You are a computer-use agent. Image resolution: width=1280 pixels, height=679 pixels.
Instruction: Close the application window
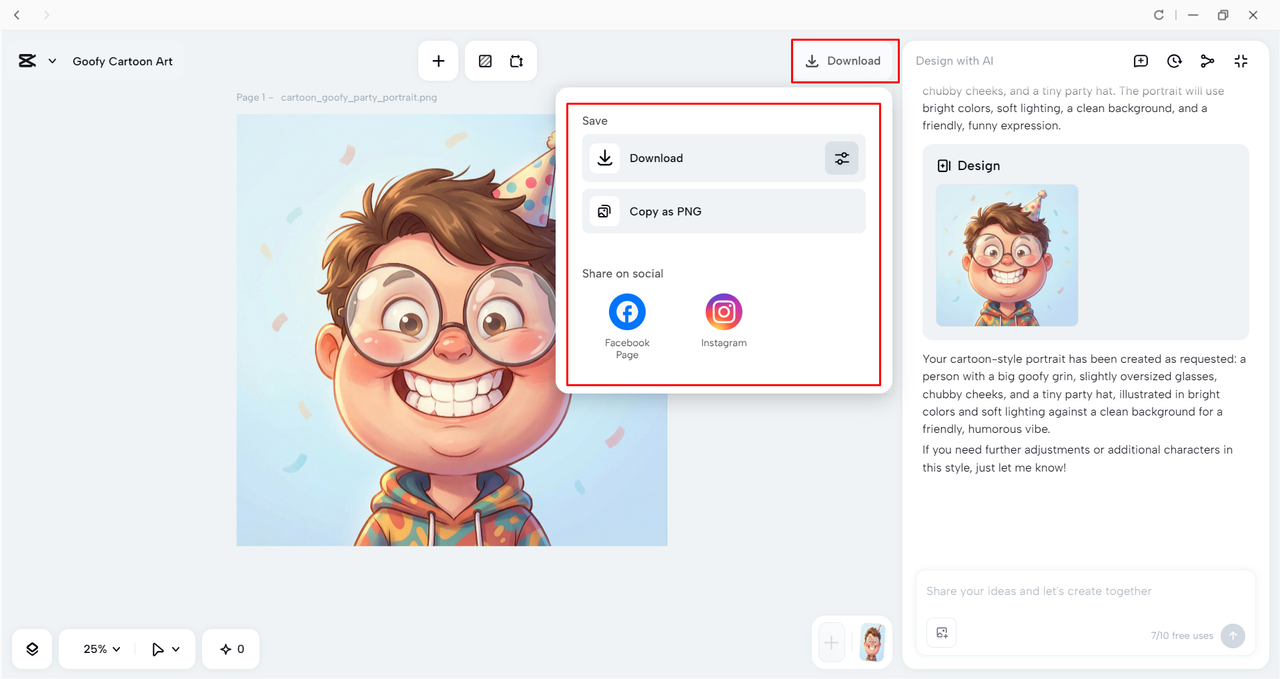1253,15
